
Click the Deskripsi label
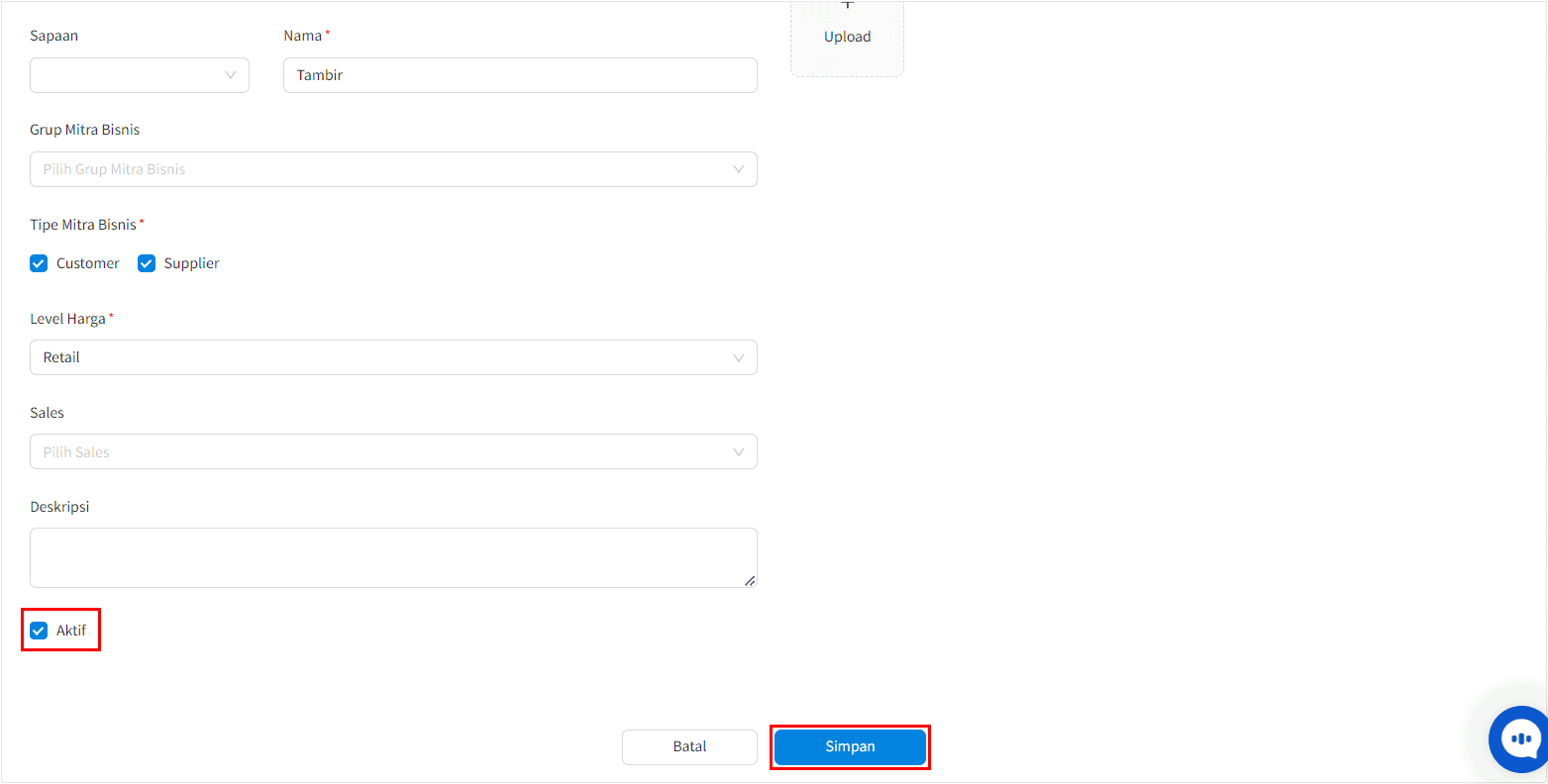tap(59, 507)
